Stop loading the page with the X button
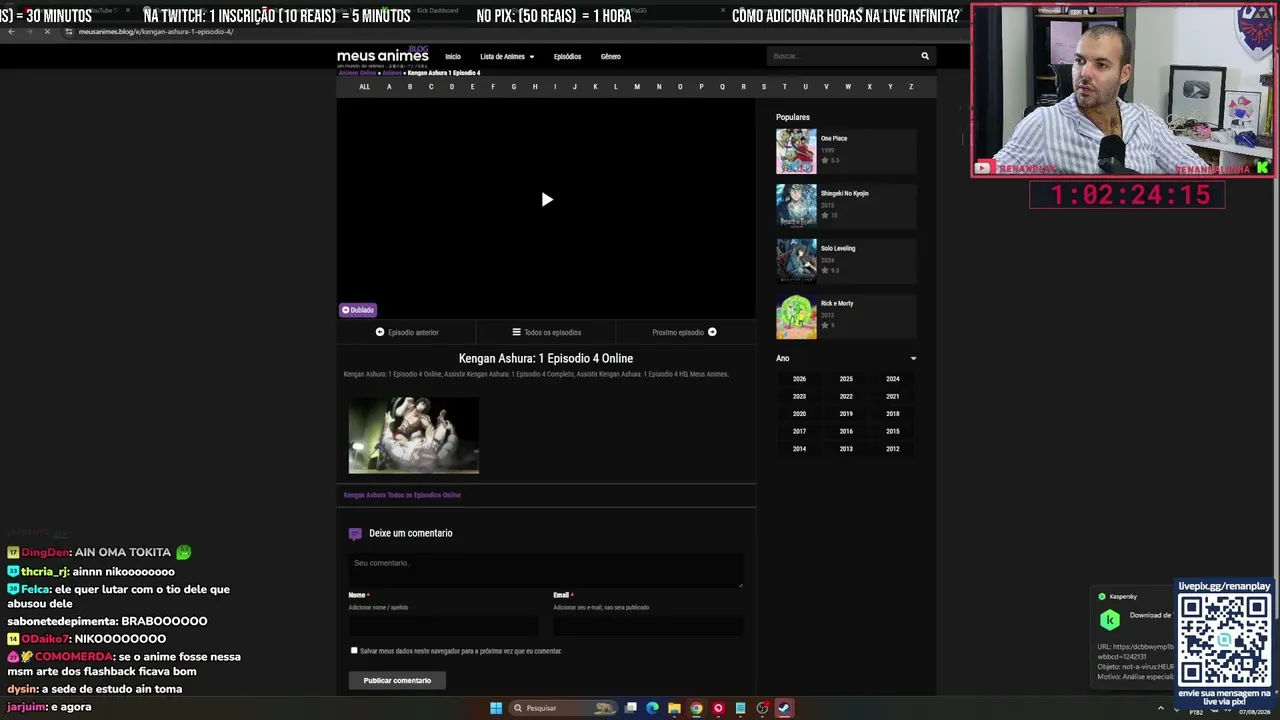The width and height of the screenshot is (1280, 720). point(46,31)
